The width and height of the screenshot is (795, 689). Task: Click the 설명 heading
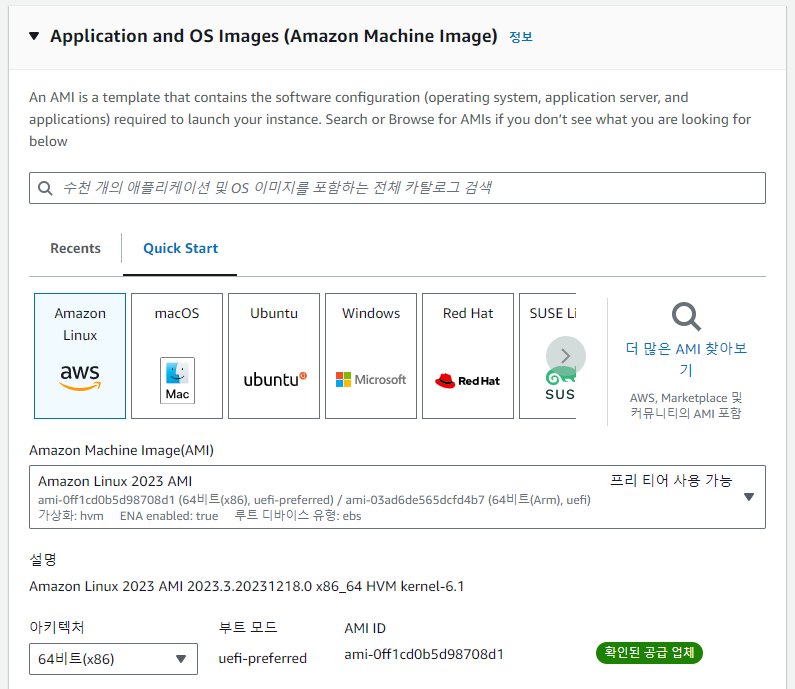(x=43, y=560)
